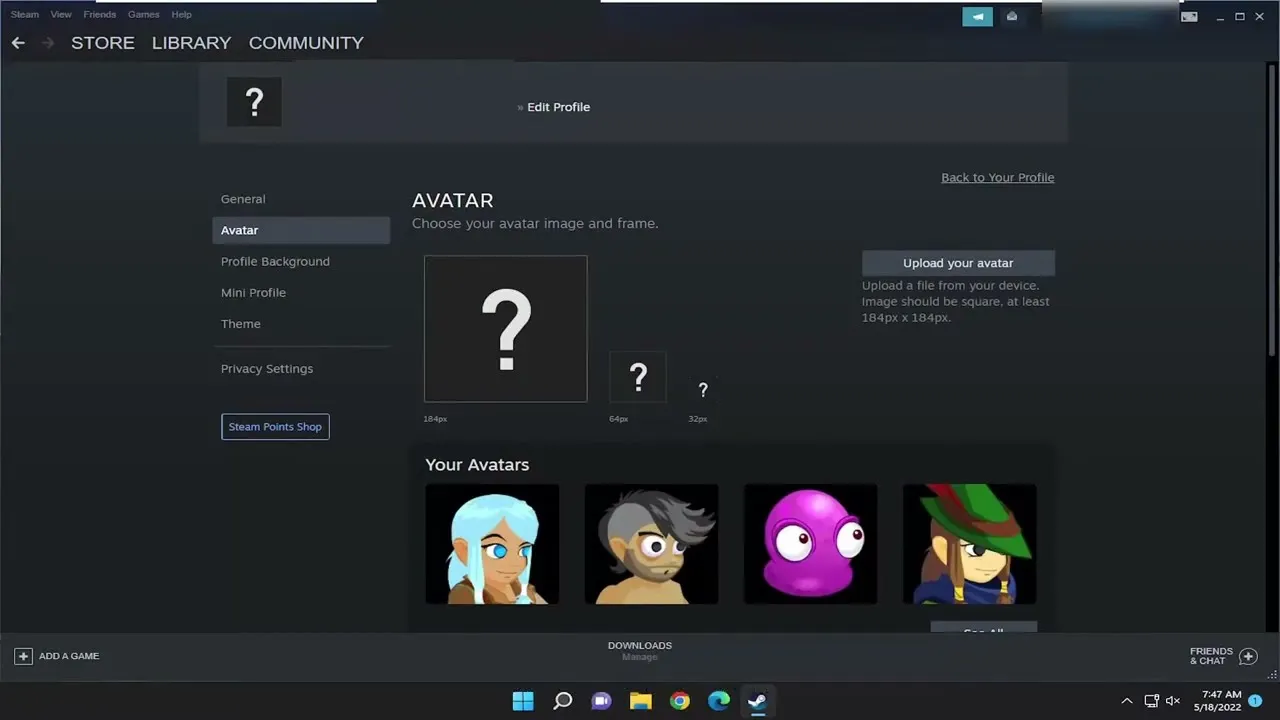
Task: Click Upload your avatar button
Action: tap(958, 263)
